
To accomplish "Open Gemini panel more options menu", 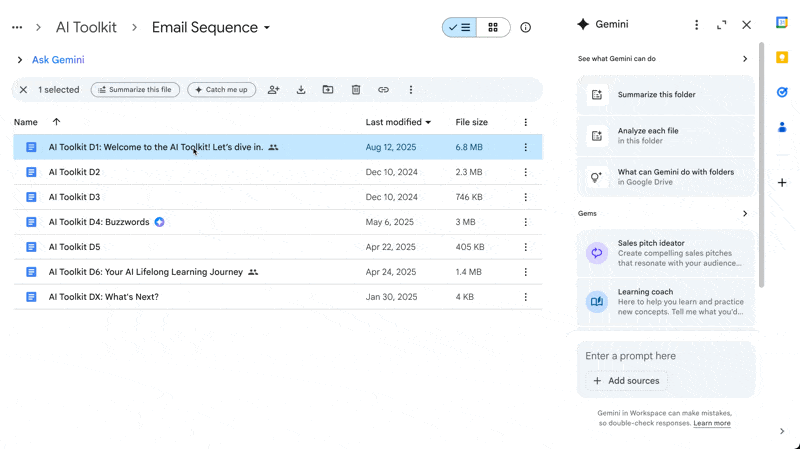I will 696,25.
